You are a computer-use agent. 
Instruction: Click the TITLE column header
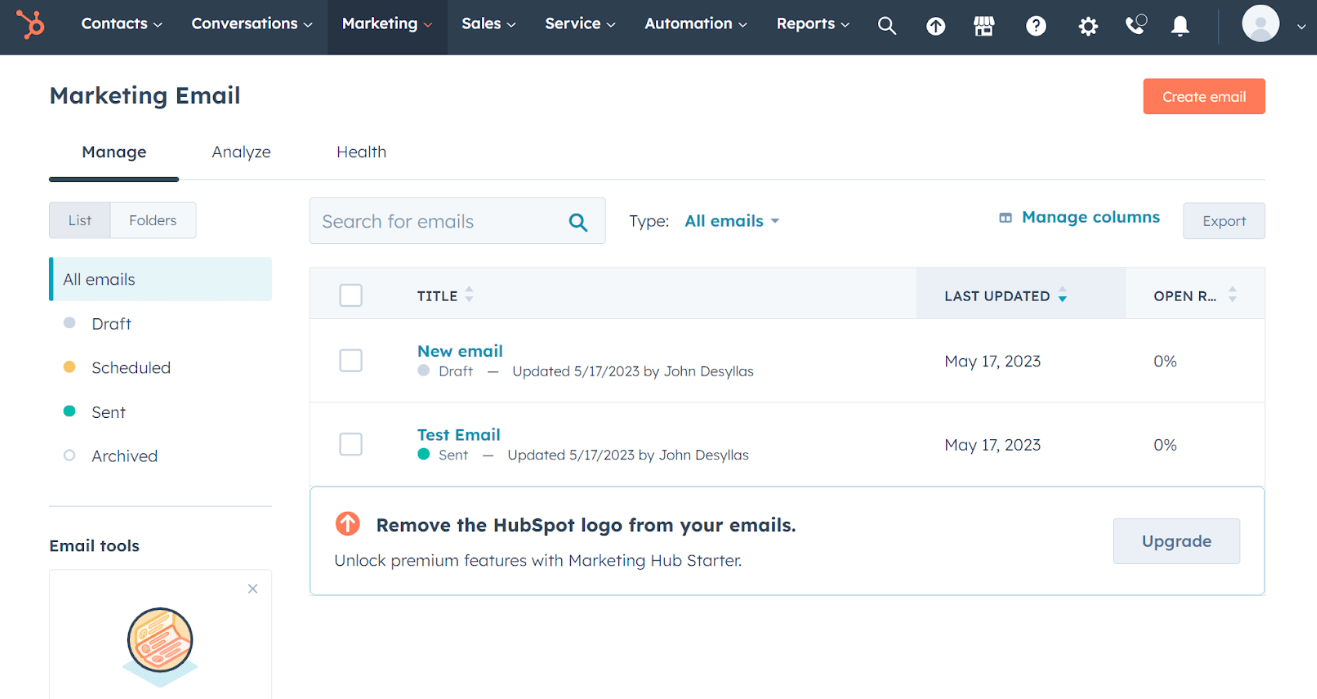point(437,296)
